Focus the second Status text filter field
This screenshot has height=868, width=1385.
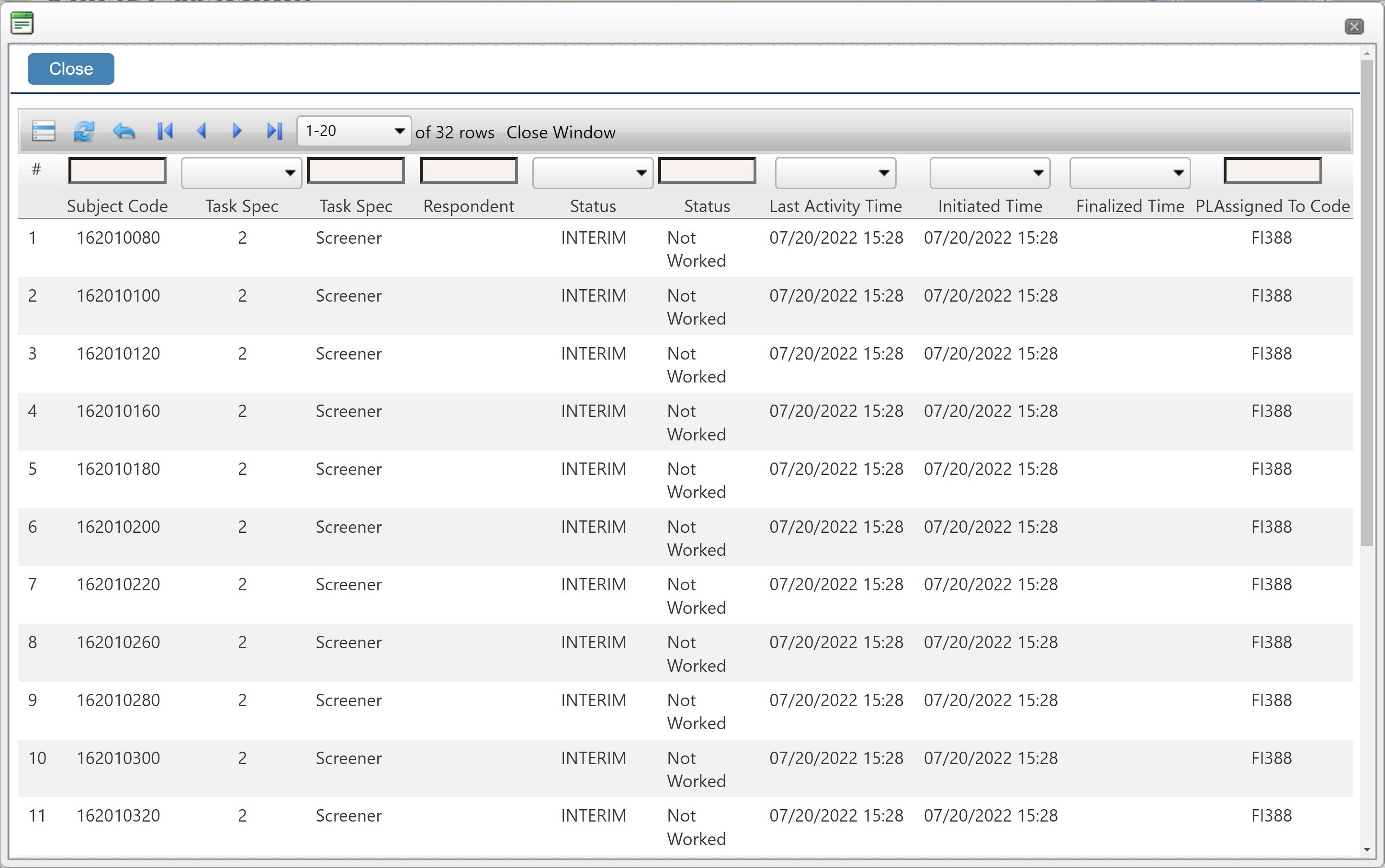click(x=707, y=170)
